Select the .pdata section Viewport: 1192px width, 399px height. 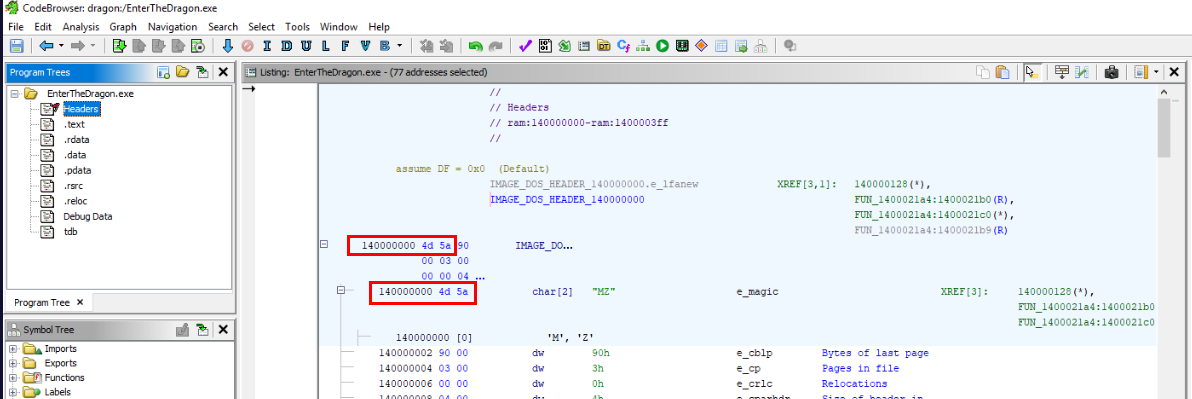[x=77, y=170]
